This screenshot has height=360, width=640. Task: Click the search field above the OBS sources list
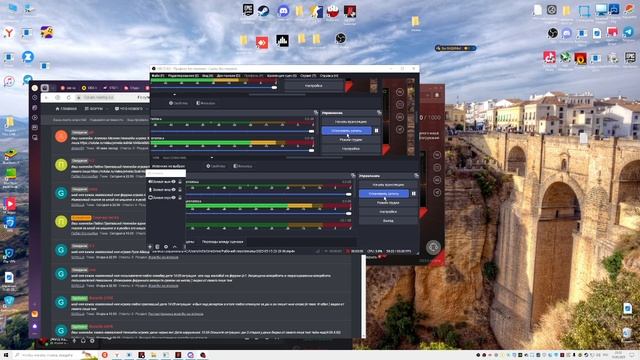pyautogui.click(x=166, y=173)
